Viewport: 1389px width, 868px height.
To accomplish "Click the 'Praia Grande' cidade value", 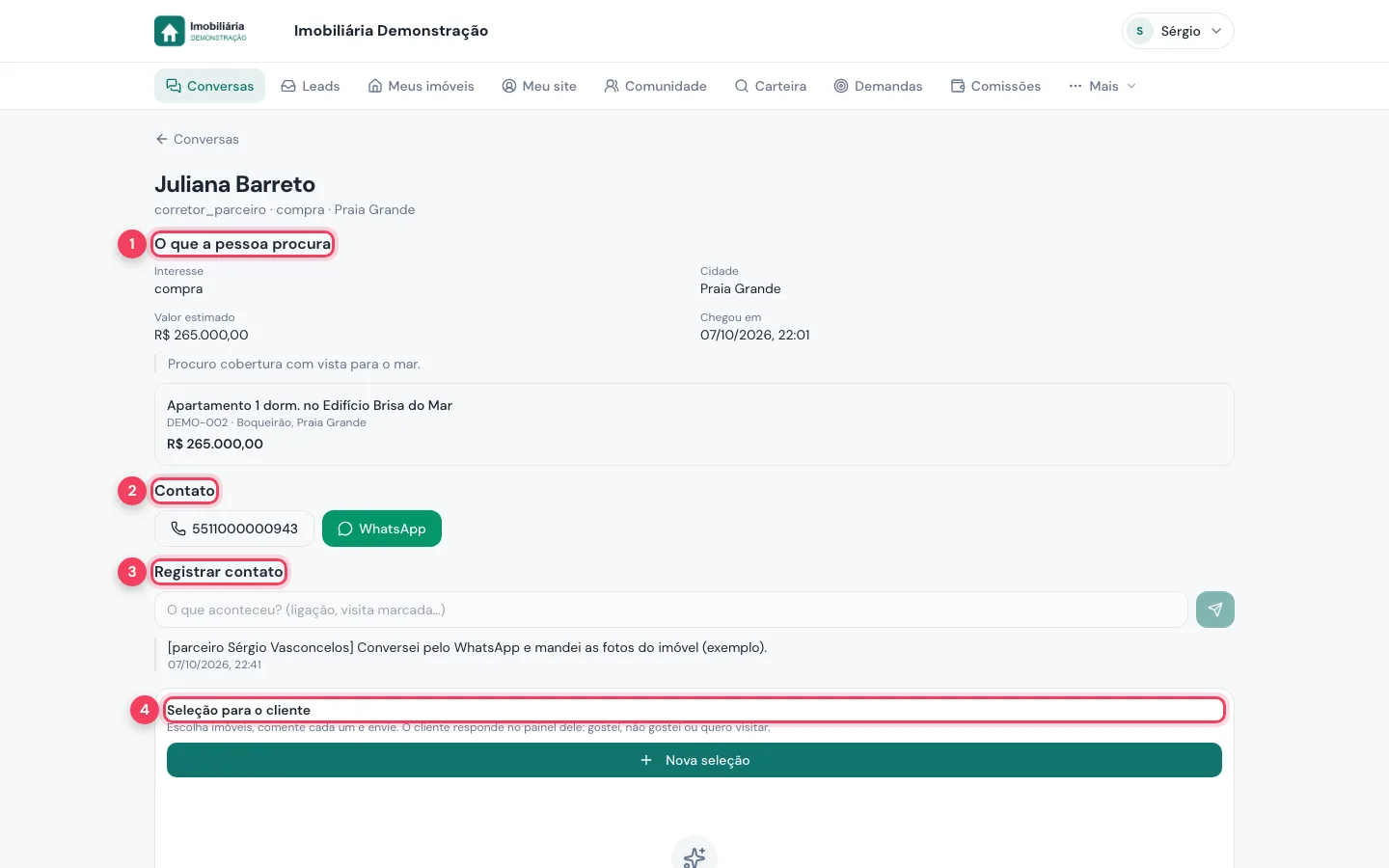I will (x=741, y=288).
